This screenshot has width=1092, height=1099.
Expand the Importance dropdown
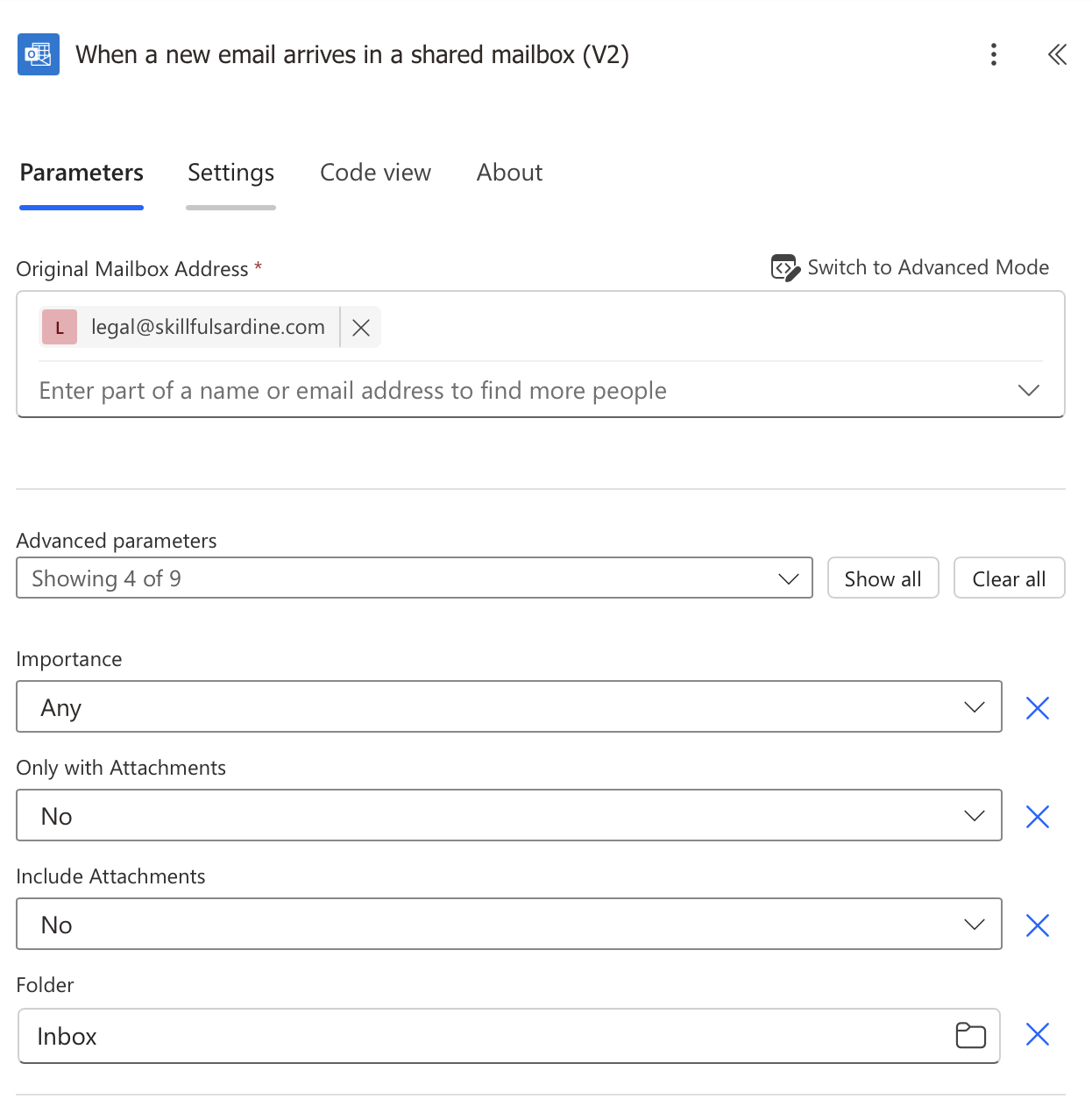pos(509,706)
